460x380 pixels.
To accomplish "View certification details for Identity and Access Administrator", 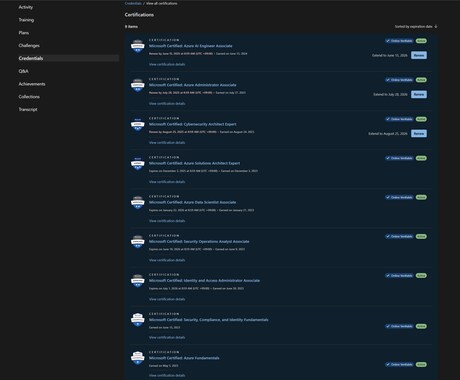I will (167, 299).
